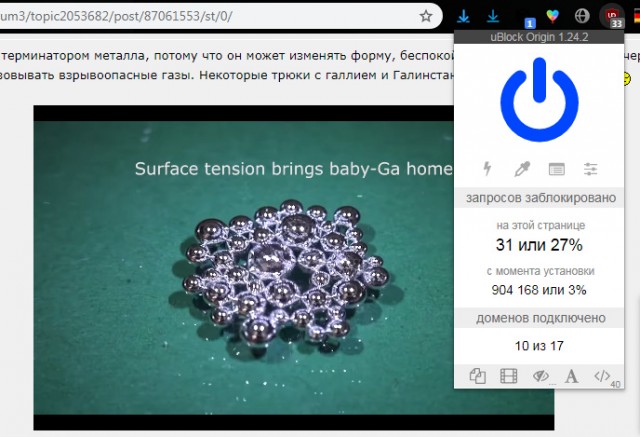Click 'запросов заблокировано' header
This screenshot has height=437, width=640.
[x=539, y=198]
